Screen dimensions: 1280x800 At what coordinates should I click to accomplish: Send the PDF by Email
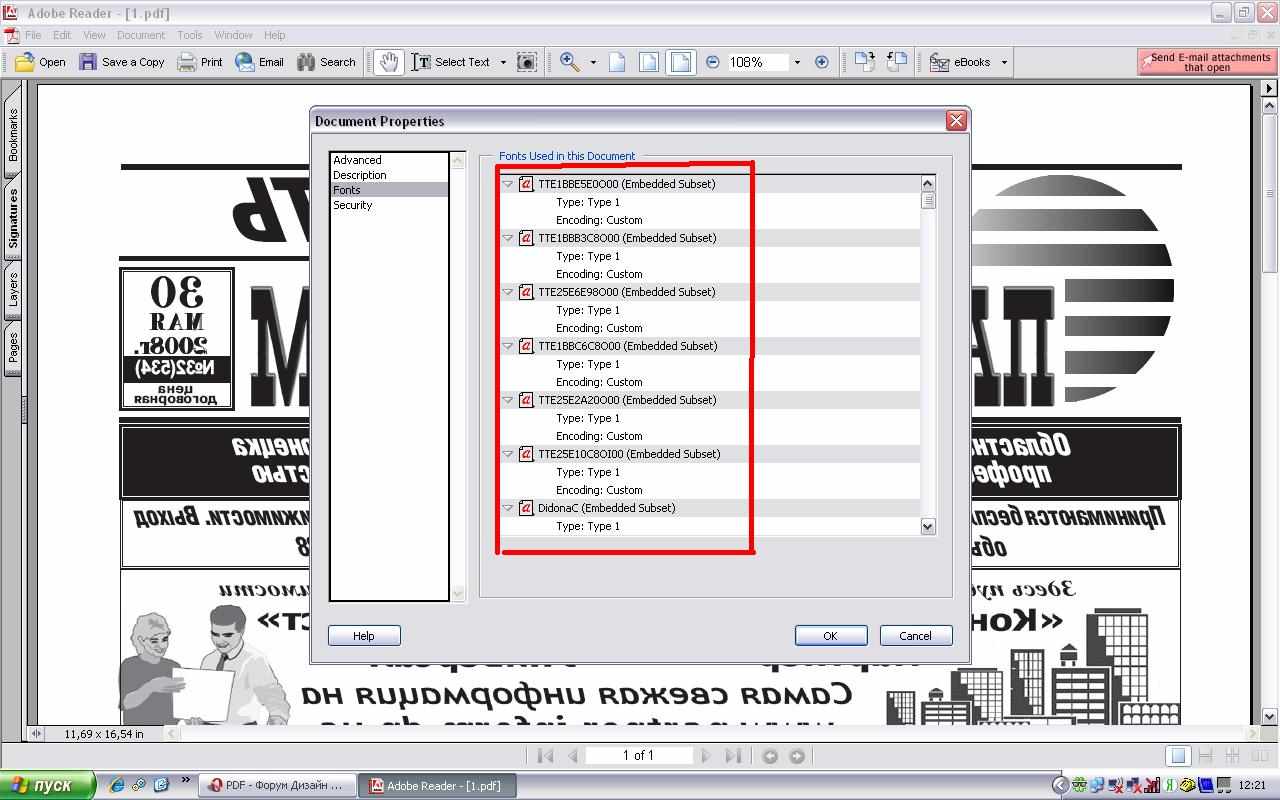(x=260, y=62)
